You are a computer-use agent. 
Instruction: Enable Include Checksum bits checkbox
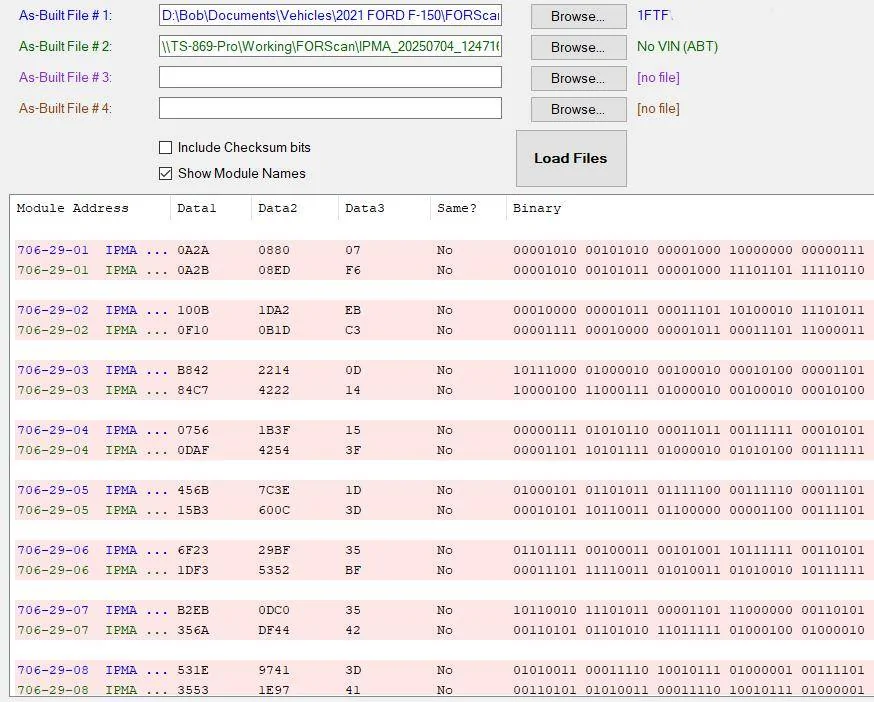[x=166, y=147]
